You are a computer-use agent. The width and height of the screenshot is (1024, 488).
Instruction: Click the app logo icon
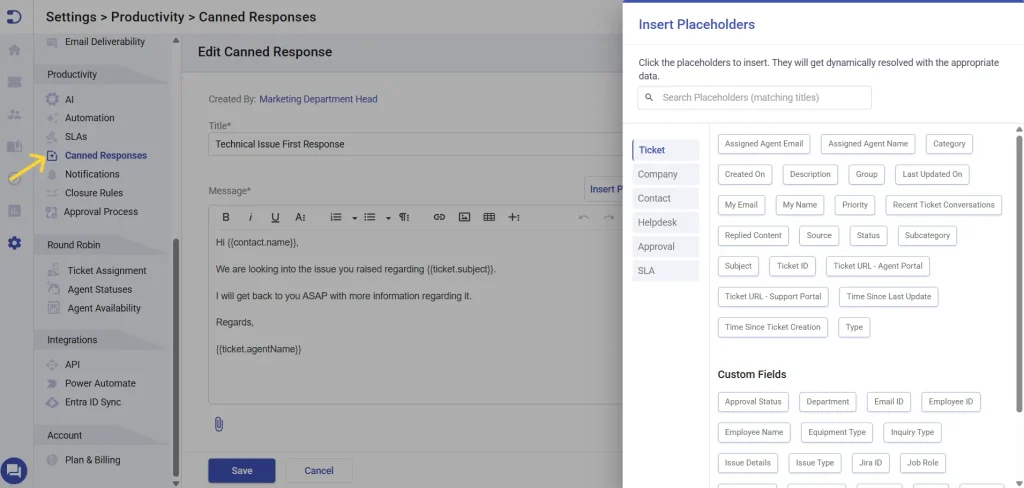click(14, 17)
